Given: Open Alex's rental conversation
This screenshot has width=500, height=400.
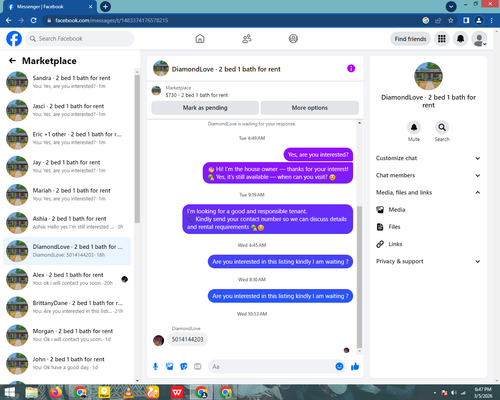Looking at the screenshot, I should [67, 279].
